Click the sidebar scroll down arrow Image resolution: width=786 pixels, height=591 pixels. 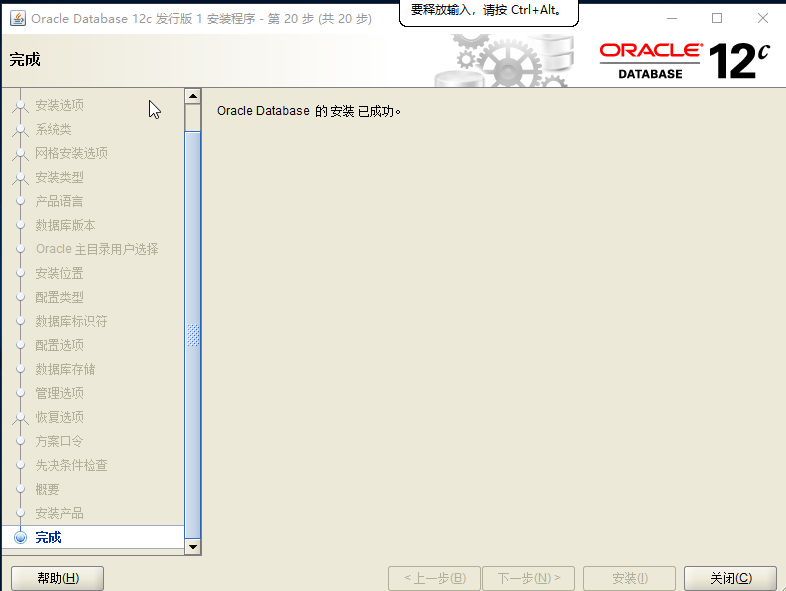pos(193,547)
